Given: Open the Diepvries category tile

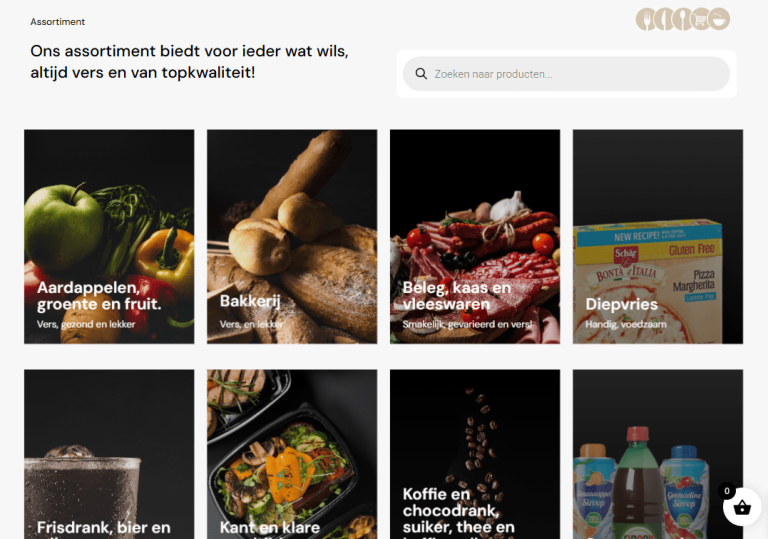Looking at the screenshot, I should (x=658, y=237).
